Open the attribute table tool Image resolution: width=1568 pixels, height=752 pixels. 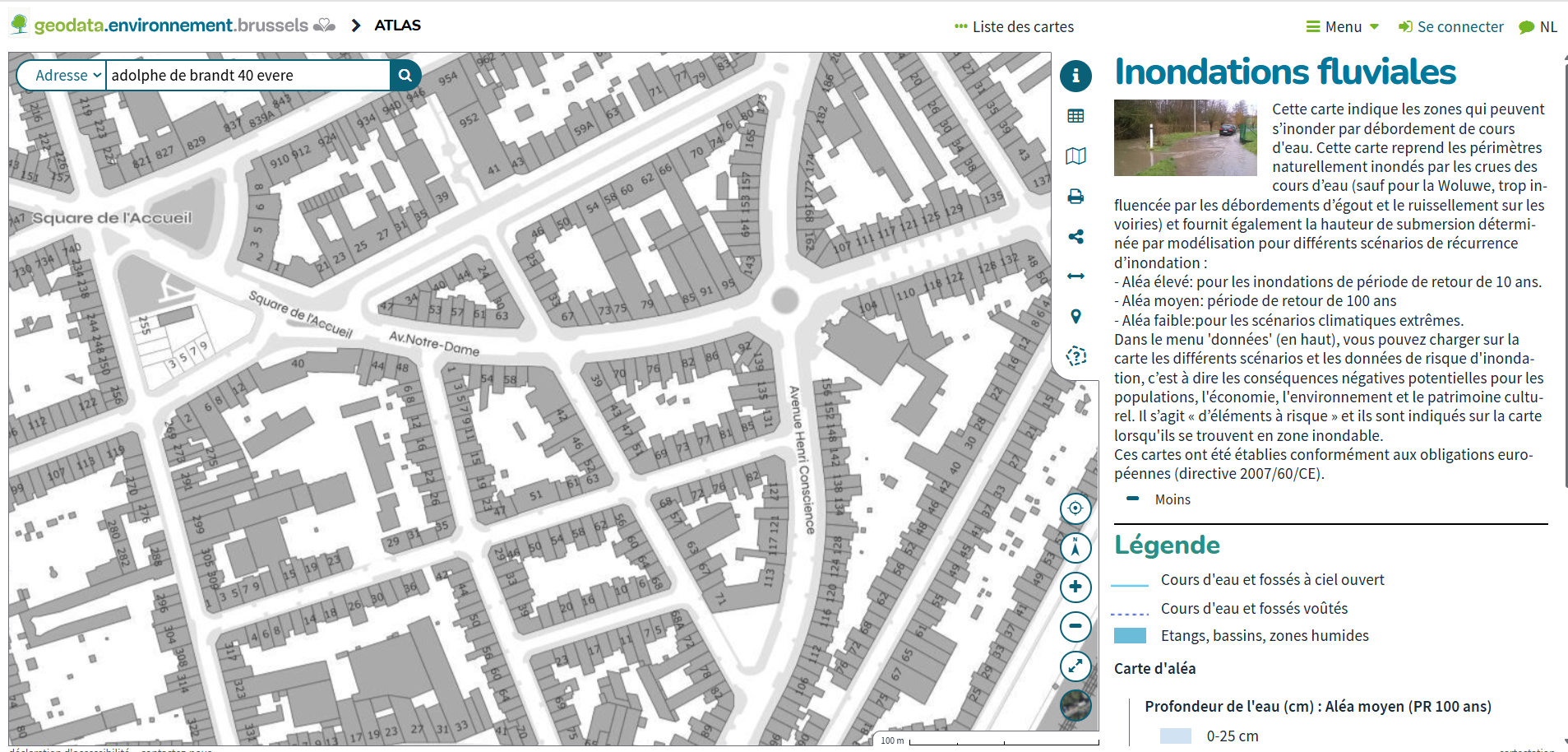[x=1075, y=116]
